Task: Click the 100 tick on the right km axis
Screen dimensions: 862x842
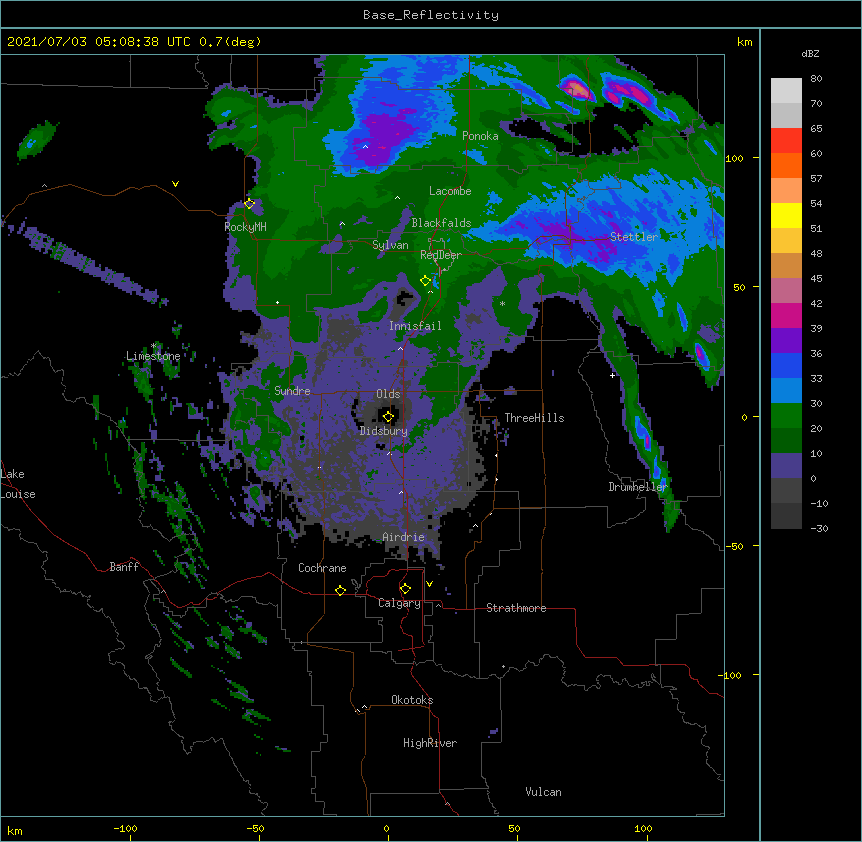Action: [734, 158]
